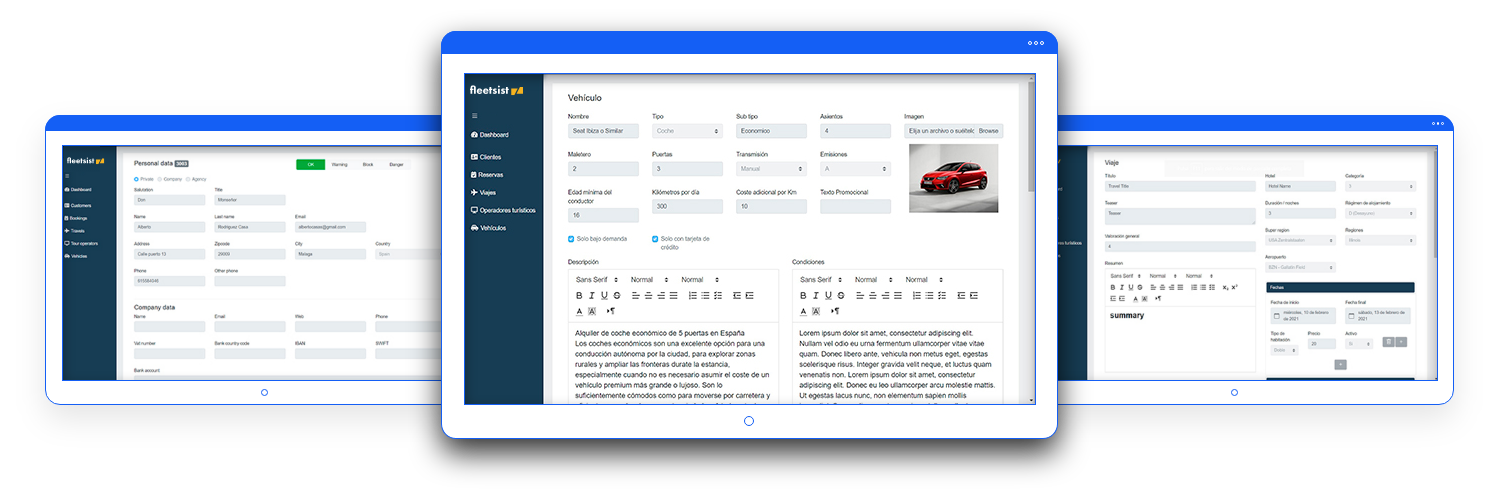The width and height of the screenshot is (1499, 498).
Task: Go to Reservas in the center sidebar
Action: click(x=490, y=174)
